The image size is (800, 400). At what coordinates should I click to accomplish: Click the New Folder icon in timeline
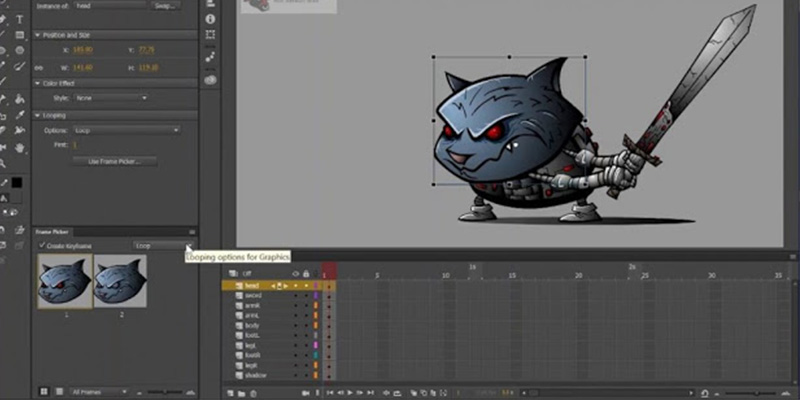(x=241, y=393)
